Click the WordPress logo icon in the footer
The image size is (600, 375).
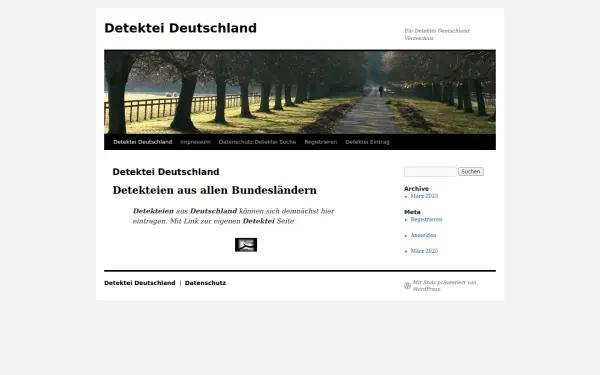click(407, 286)
